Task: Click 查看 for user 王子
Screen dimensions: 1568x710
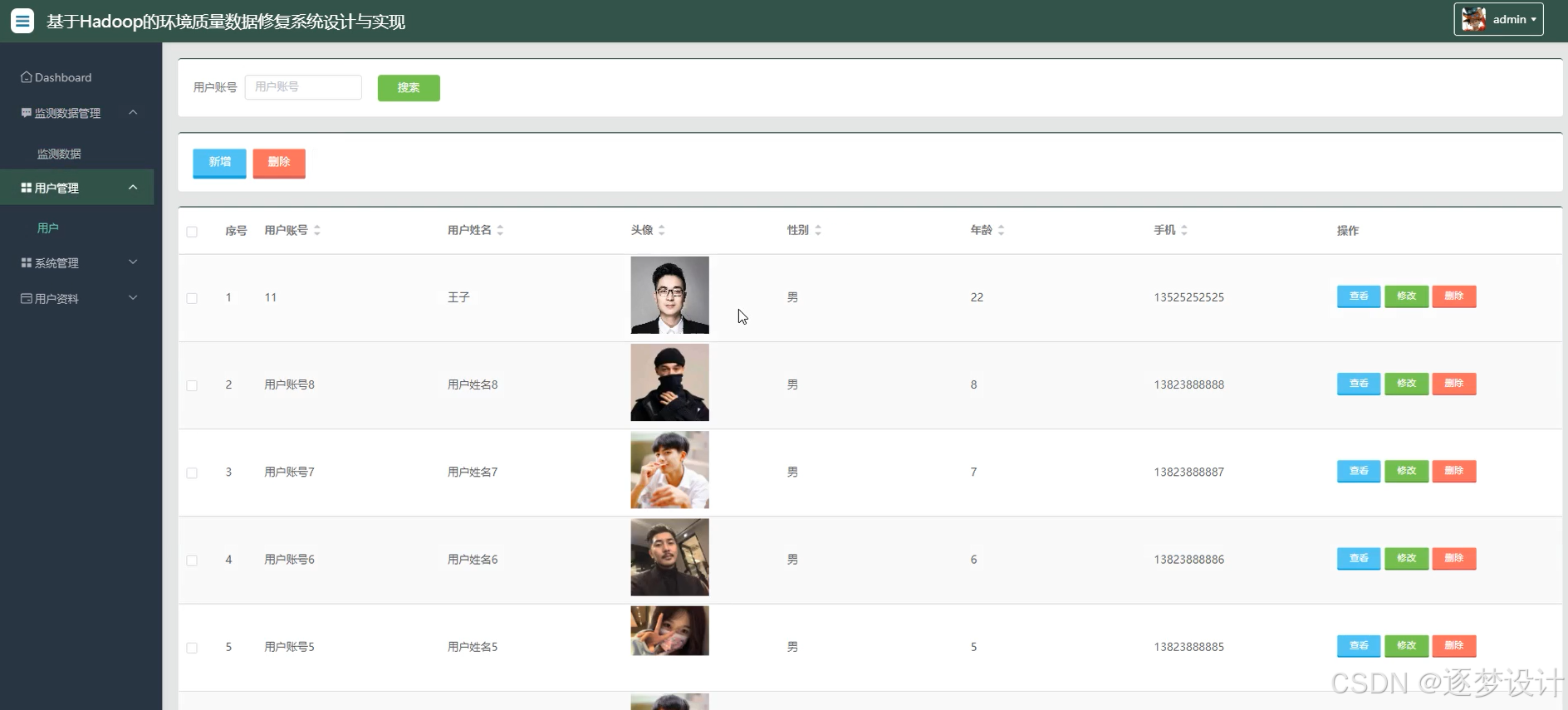Action: (x=1359, y=296)
